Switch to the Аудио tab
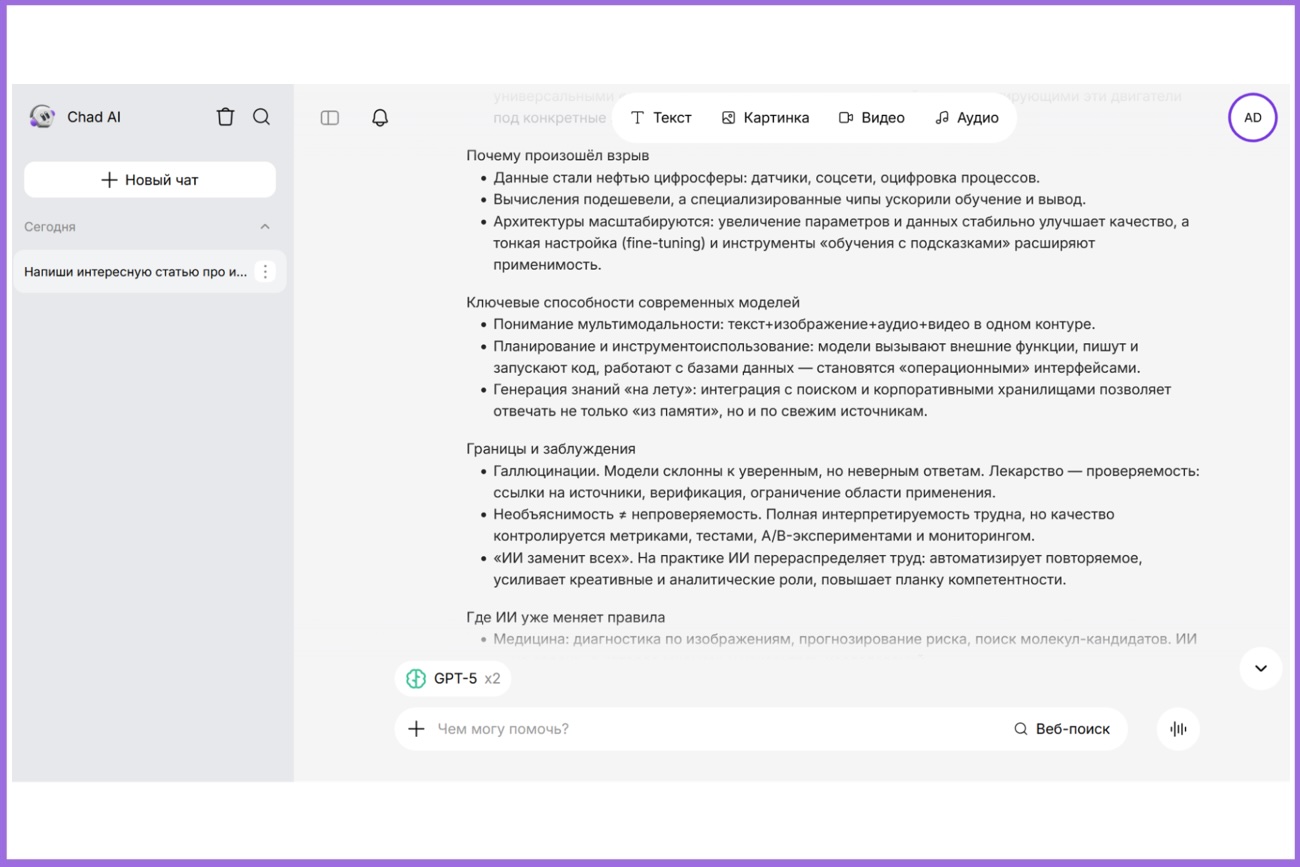The height and width of the screenshot is (867, 1300). (x=966, y=118)
